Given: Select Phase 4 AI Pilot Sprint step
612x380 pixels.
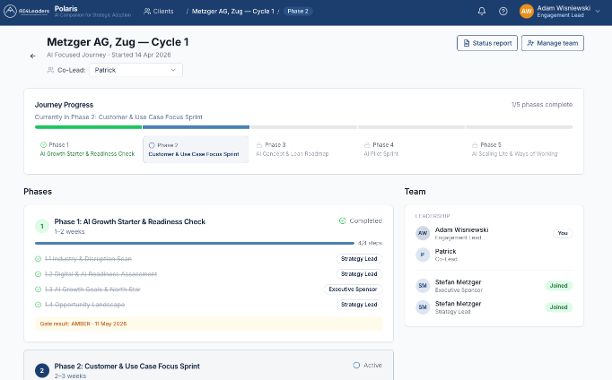Looking at the screenshot, I should 411,149.
